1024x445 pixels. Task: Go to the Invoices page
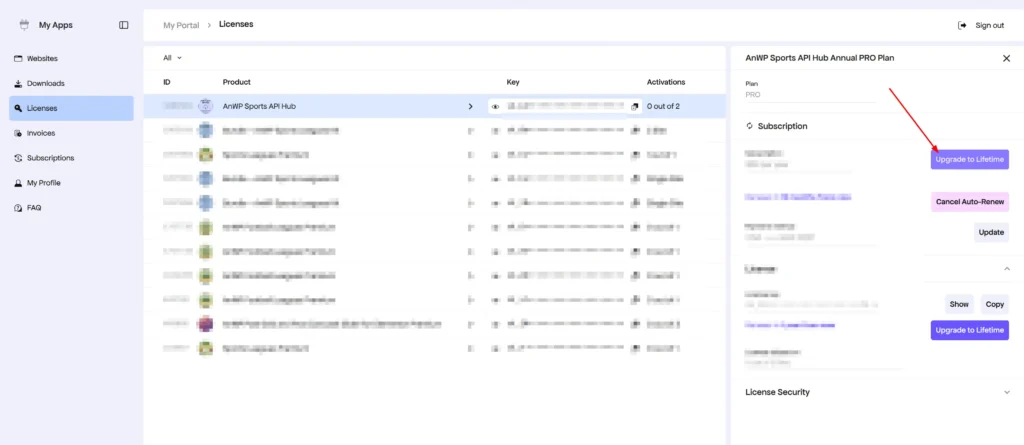pos(71,133)
